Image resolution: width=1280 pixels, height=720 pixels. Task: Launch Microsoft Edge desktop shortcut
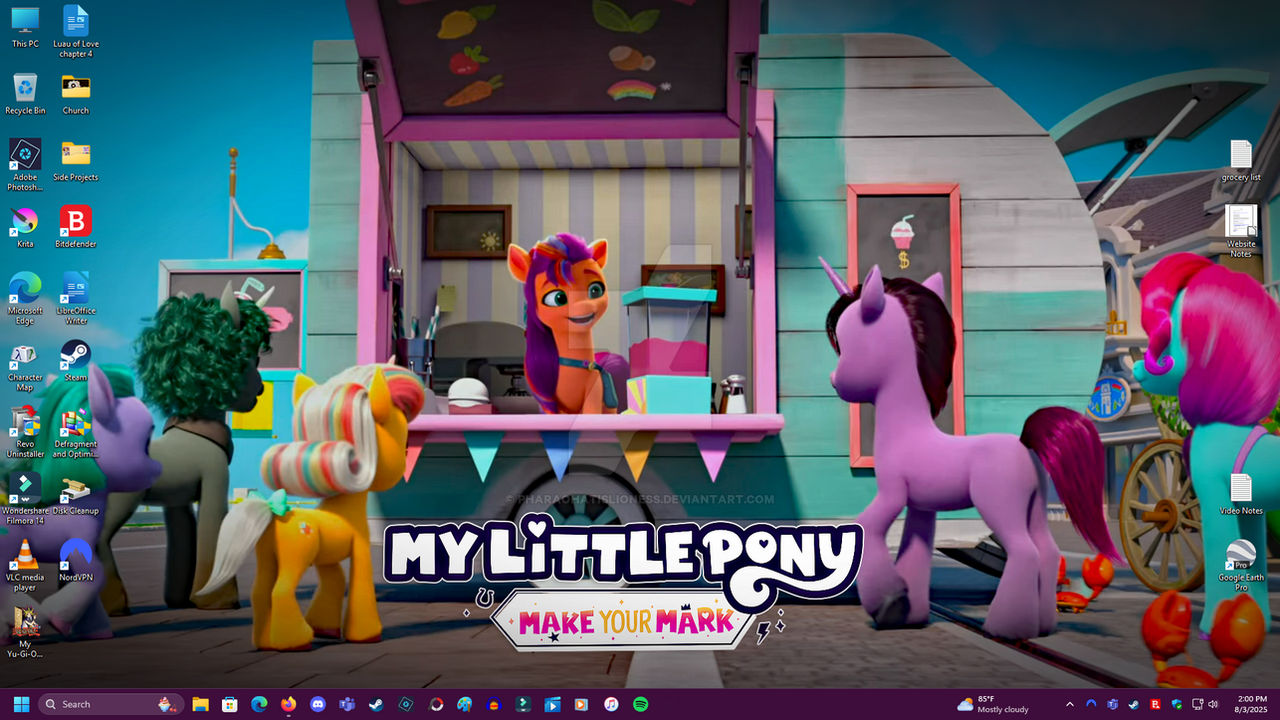click(x=25, y=298)
